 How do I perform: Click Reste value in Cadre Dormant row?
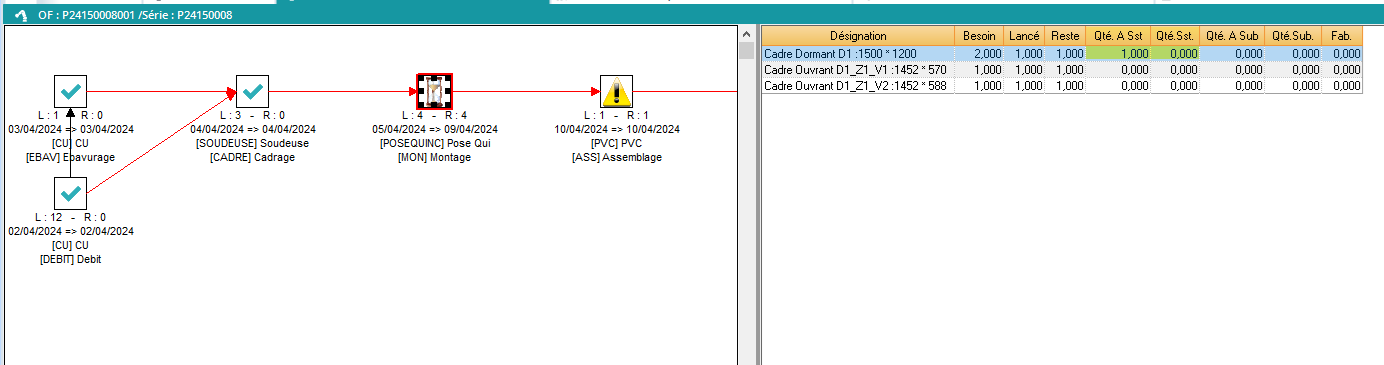click(x=1065, y=54)
